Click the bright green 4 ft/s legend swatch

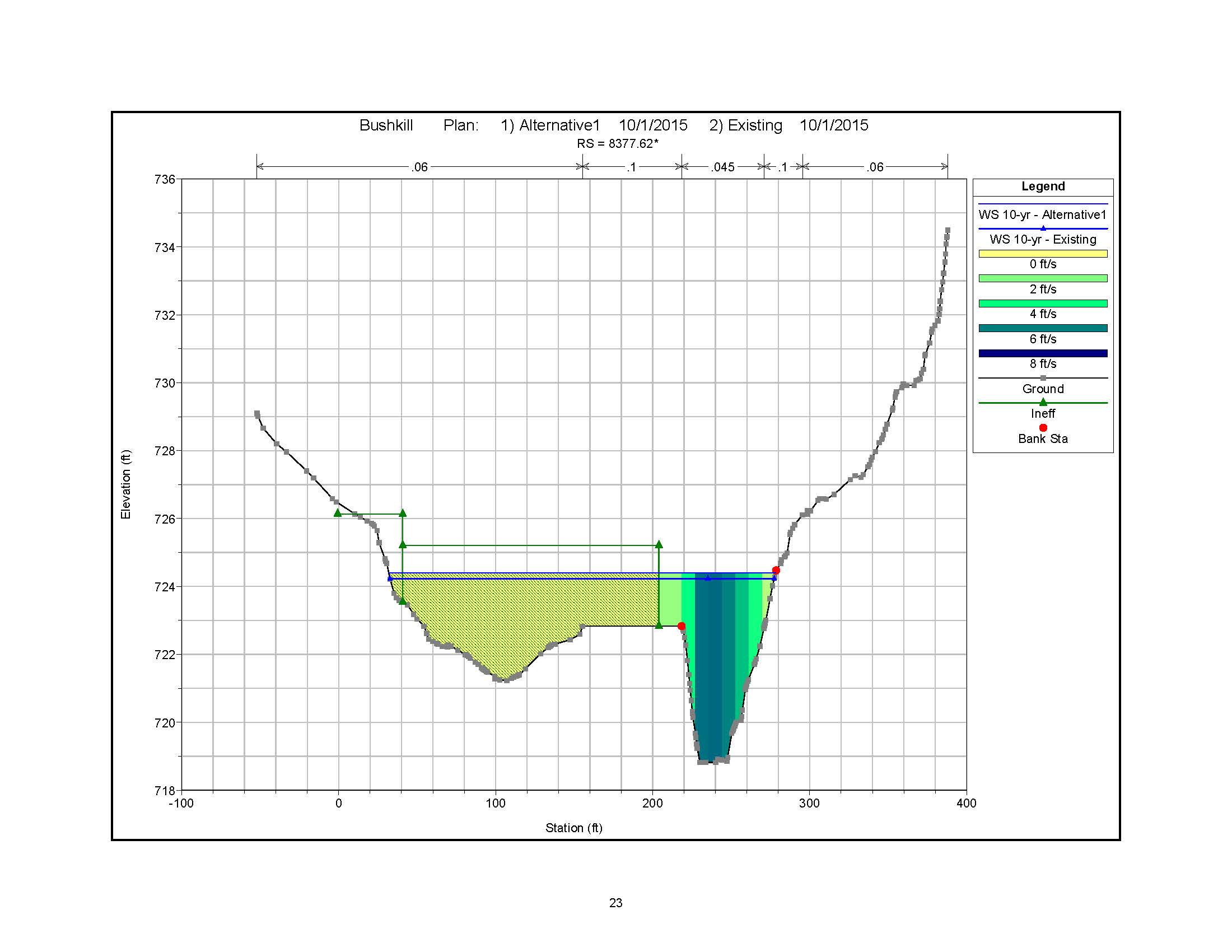[1043, 304]
